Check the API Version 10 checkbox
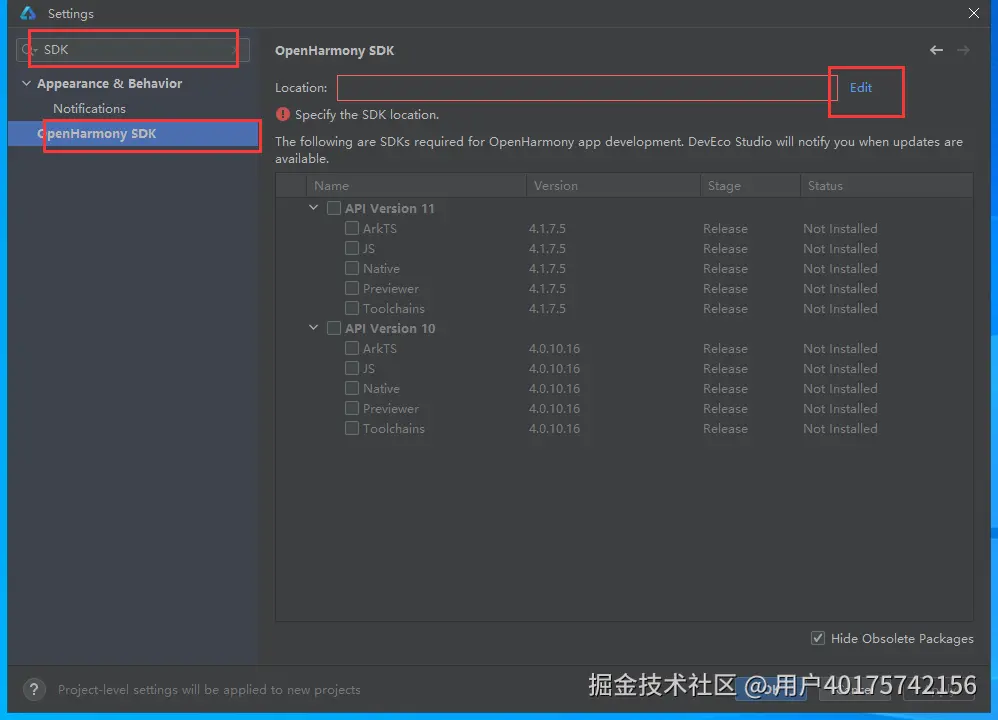Viewport: 998px width, 720px height. [x=334, y=328]
